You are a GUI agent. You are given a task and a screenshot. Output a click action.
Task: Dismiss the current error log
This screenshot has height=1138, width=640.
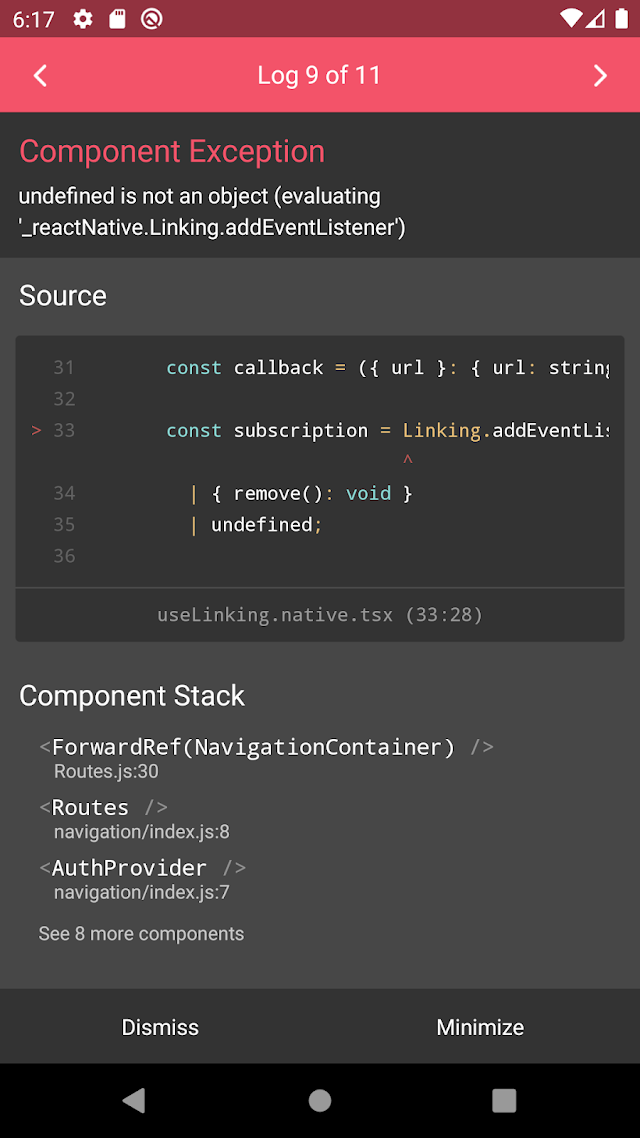coord(160,1027)
